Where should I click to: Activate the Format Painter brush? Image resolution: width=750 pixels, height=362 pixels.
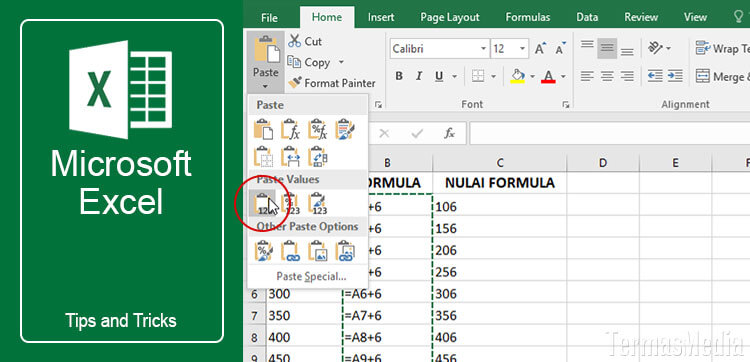(x=331, y=83)
